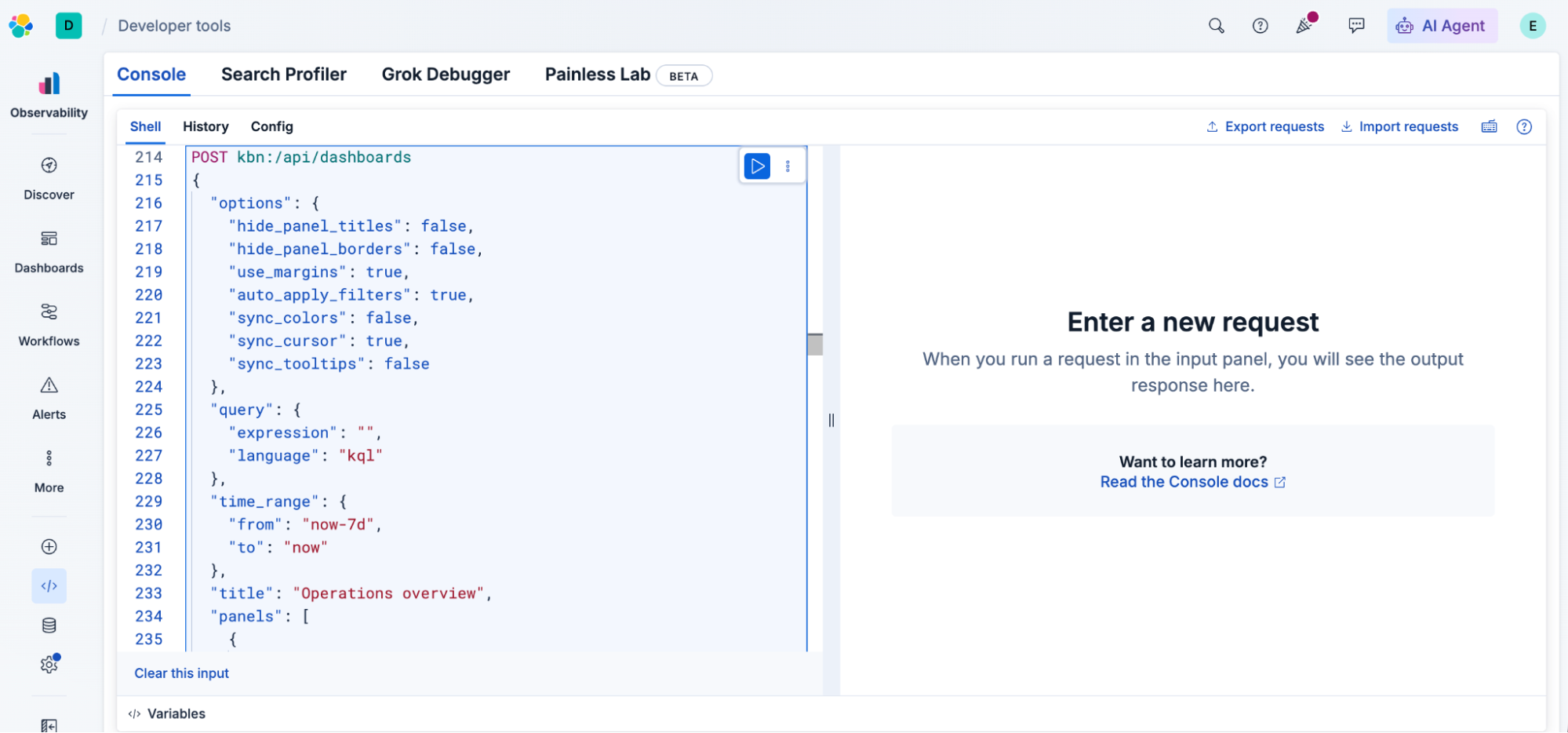Screen dimensions: 1568x733
Task: Open the help menu question mark icon
Action: click(1260, 26)
